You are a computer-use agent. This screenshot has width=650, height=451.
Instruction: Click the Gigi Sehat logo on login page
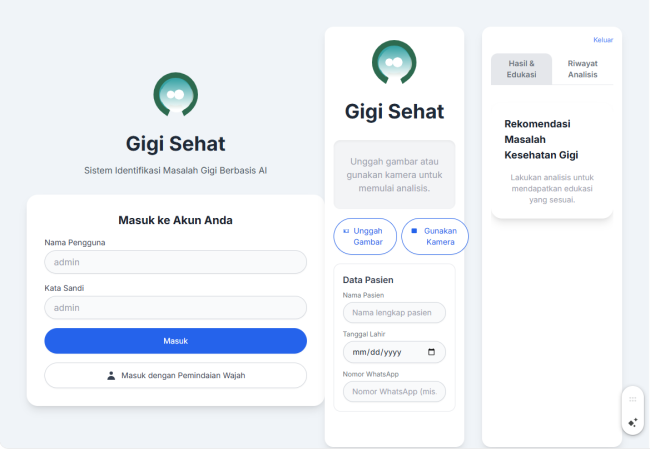tap(175, 95)
